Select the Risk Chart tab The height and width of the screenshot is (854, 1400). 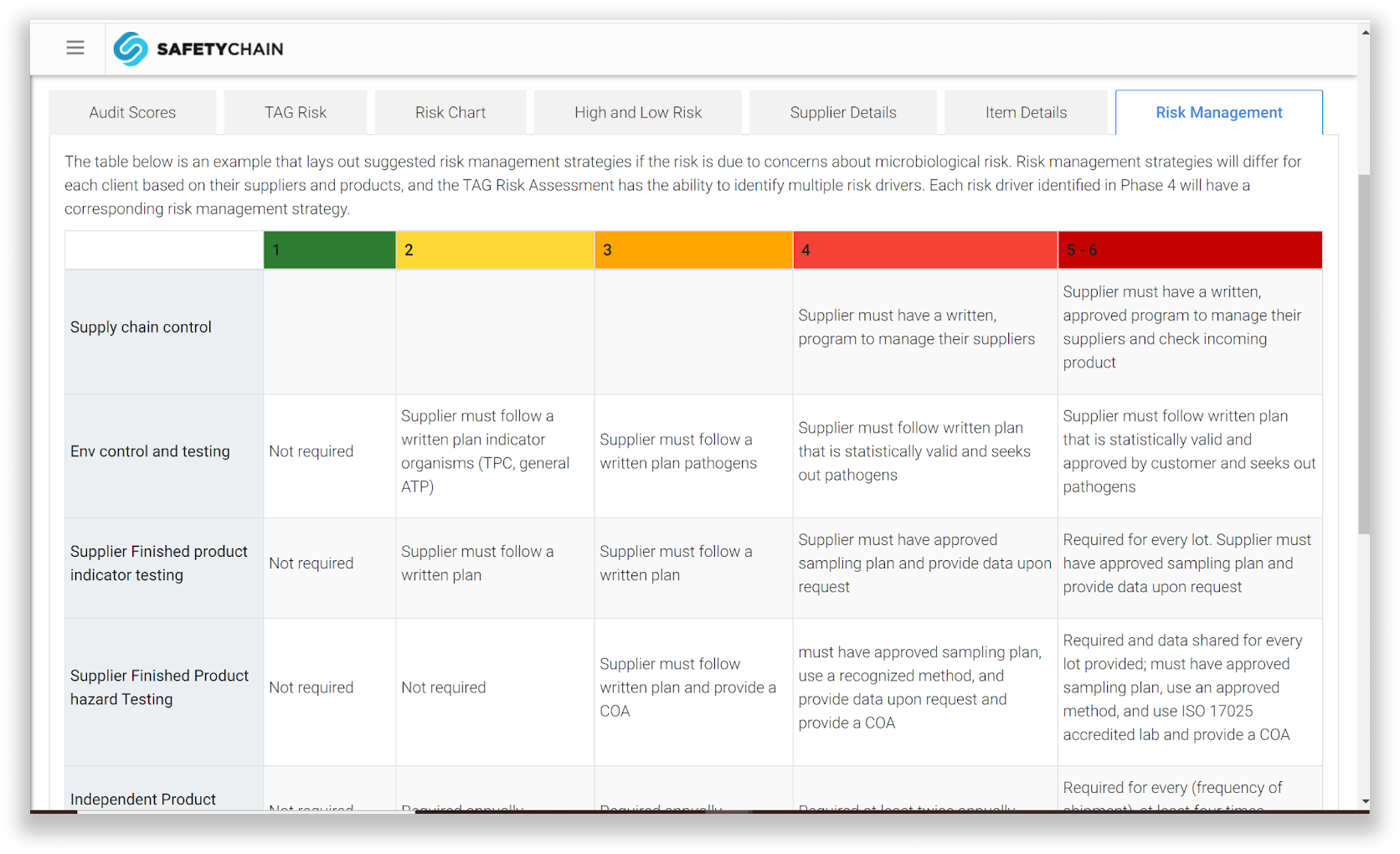(x=450, y=112)
